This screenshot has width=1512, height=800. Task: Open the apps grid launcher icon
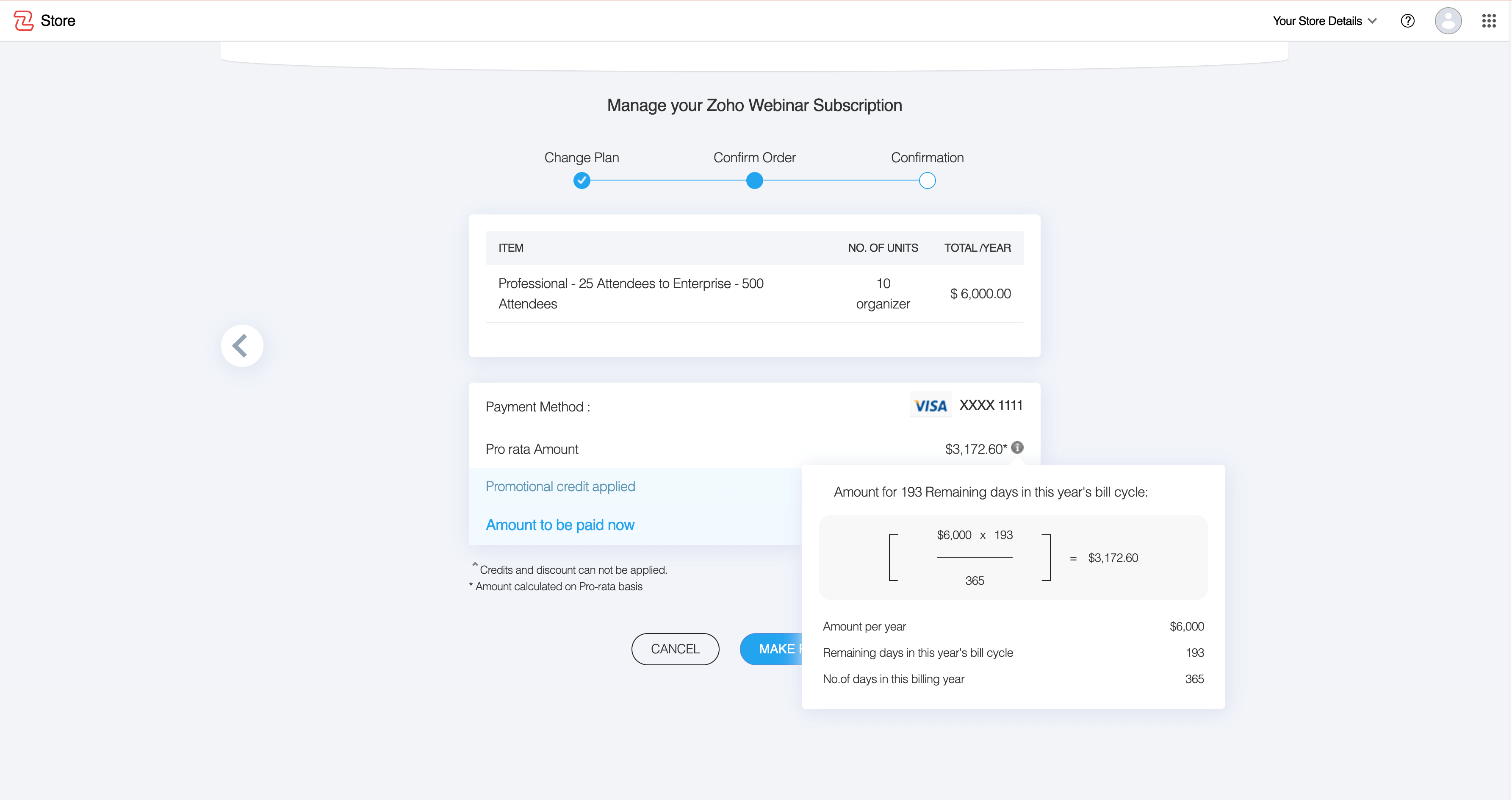point(1489,21)
